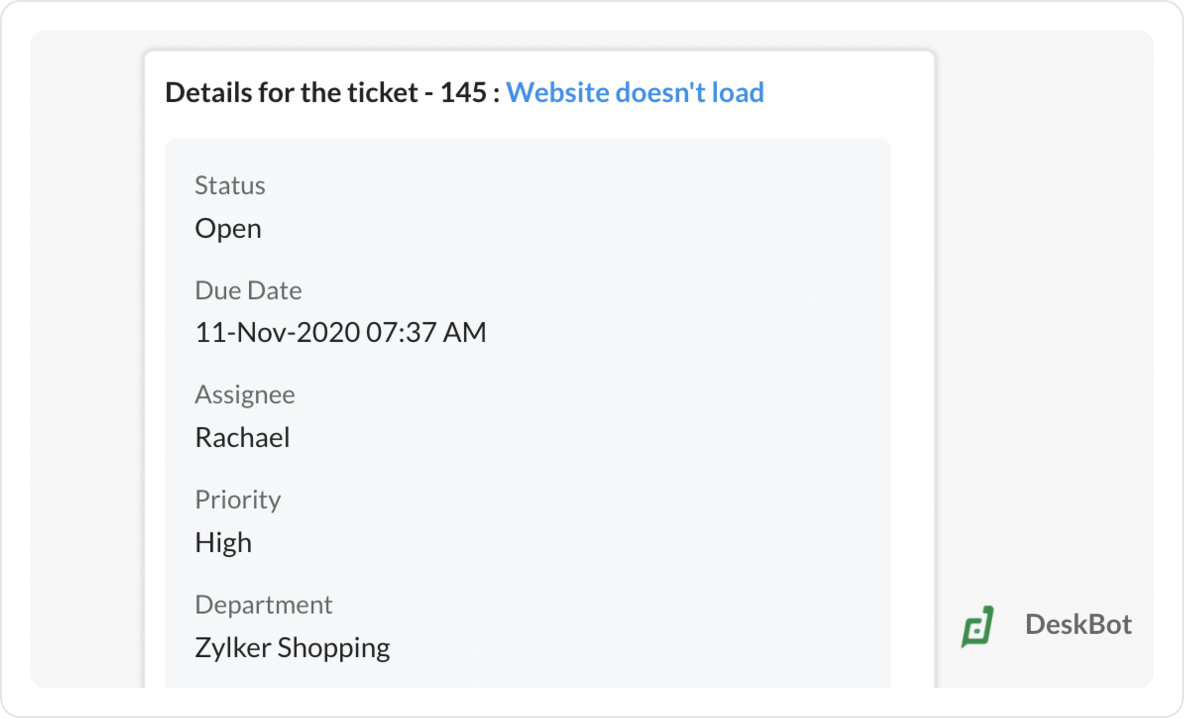This screenshot has height=718, width=1184.
Task: Click the DeskBot bot name label
Action: point(1078,625)
